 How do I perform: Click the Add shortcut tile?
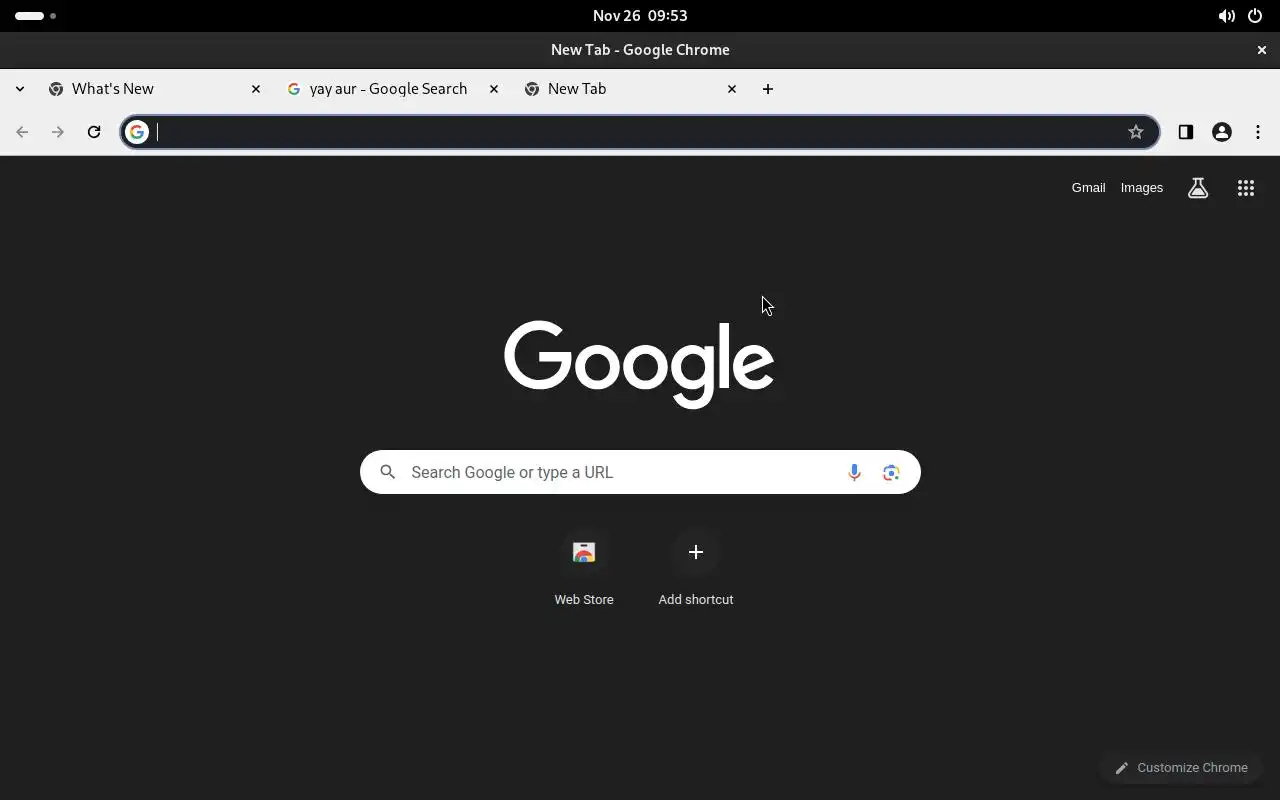point(696,568)
